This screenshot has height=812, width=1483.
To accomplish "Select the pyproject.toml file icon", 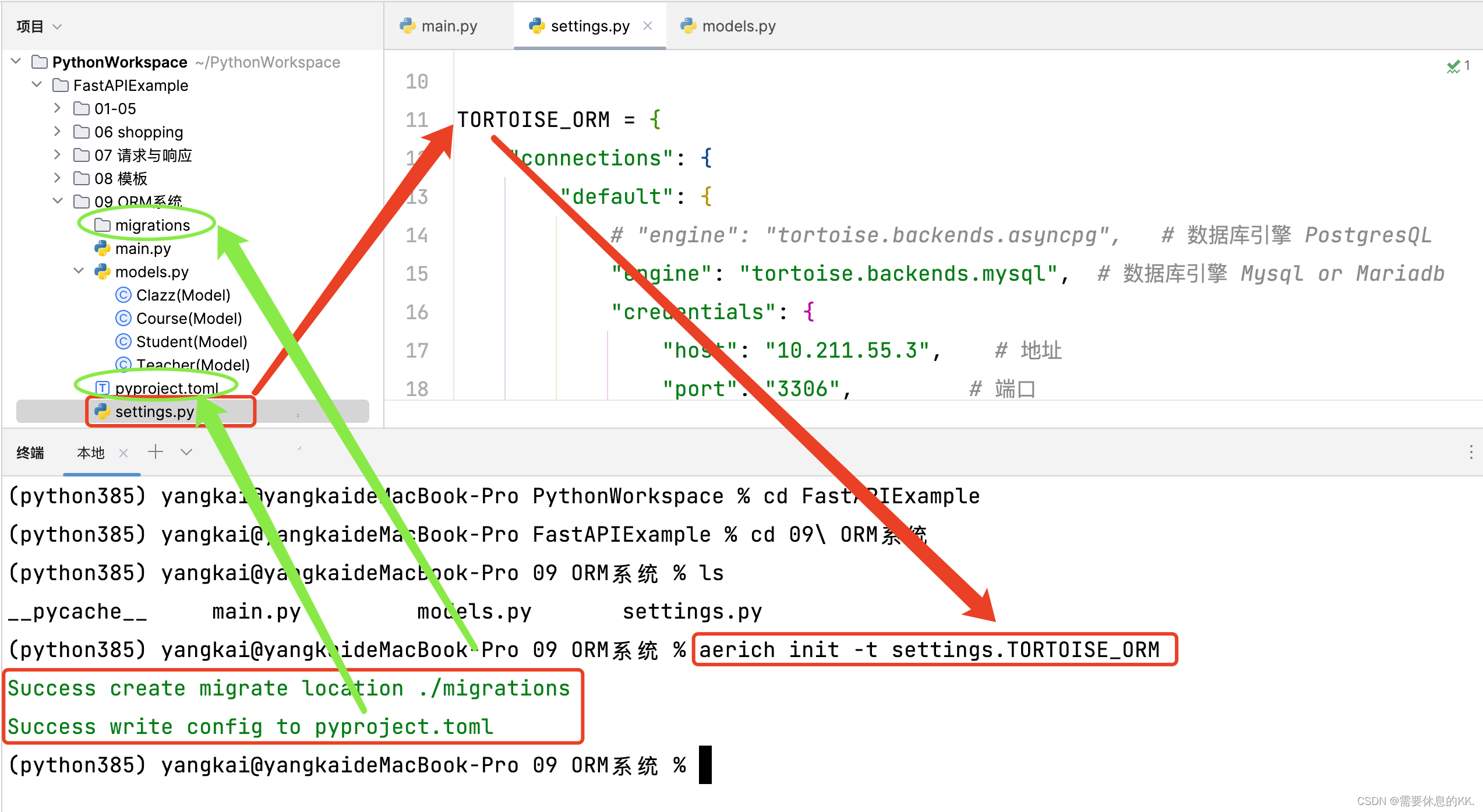I will (102, 388).
